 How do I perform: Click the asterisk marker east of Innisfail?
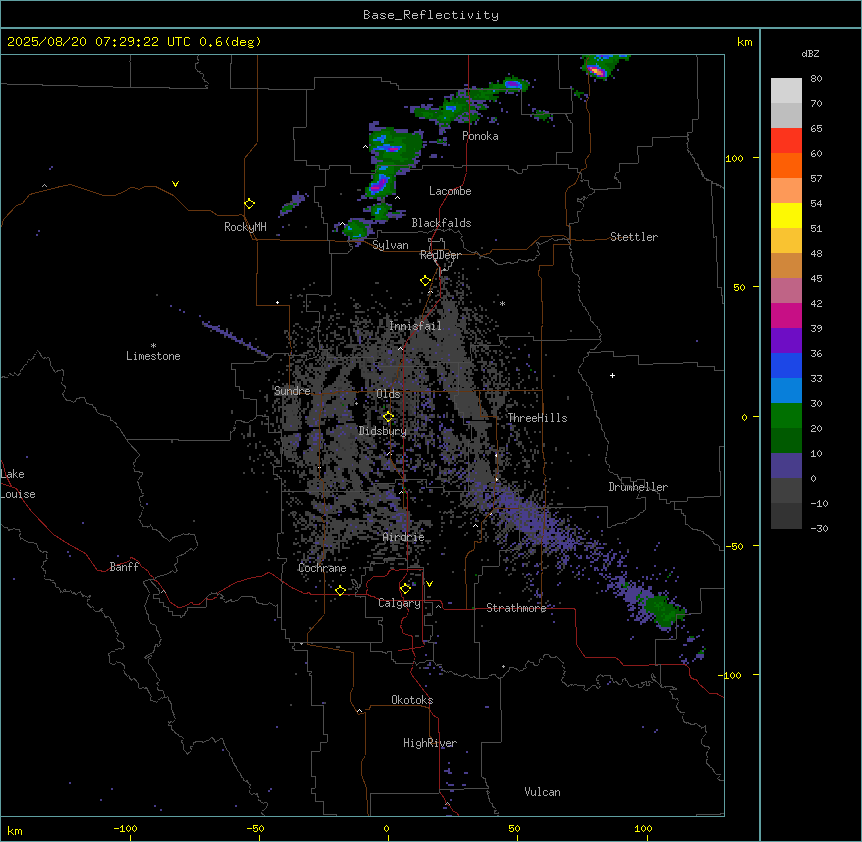[x=502, y=303]
